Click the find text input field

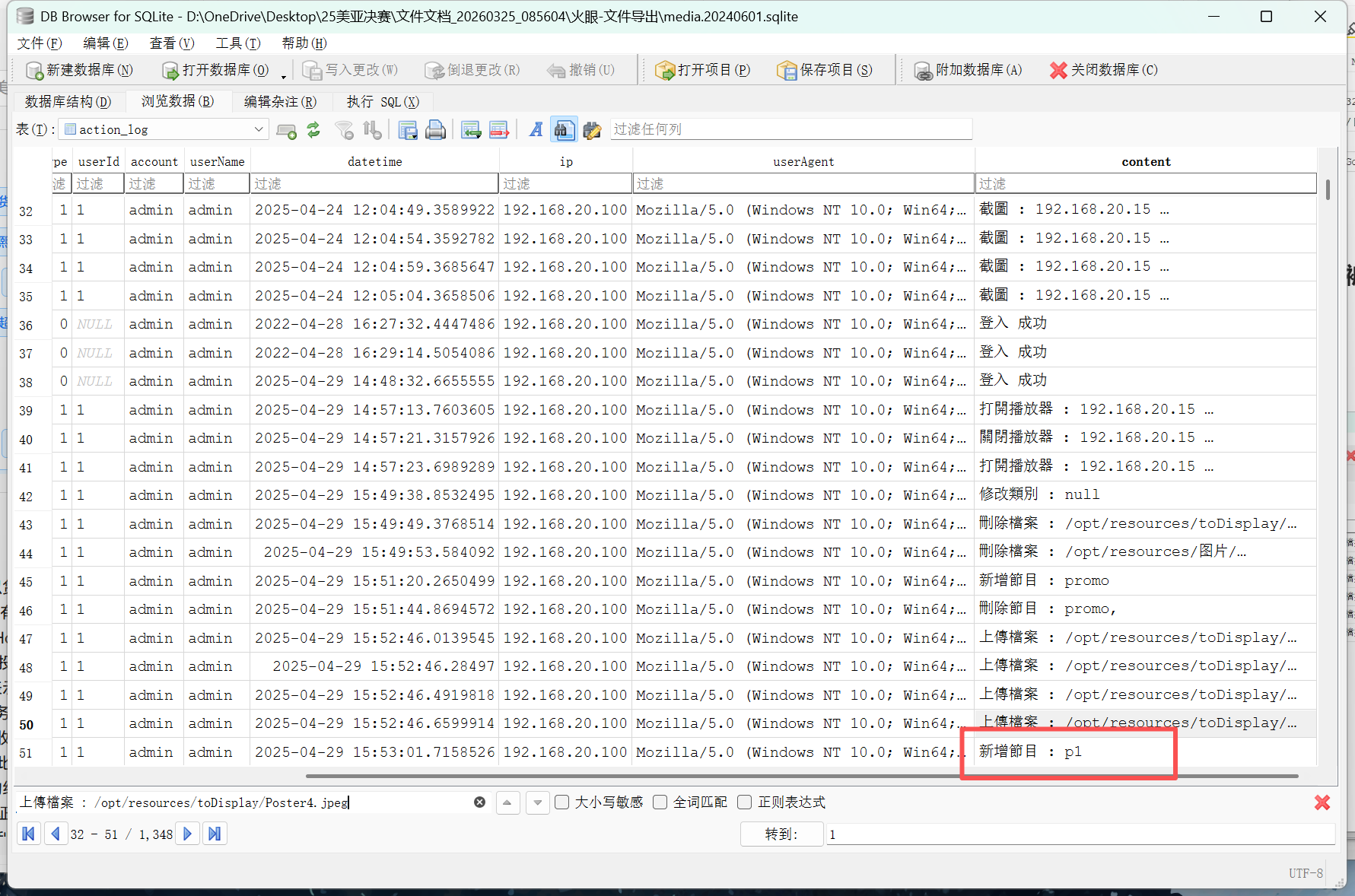[x=244, y=802]
